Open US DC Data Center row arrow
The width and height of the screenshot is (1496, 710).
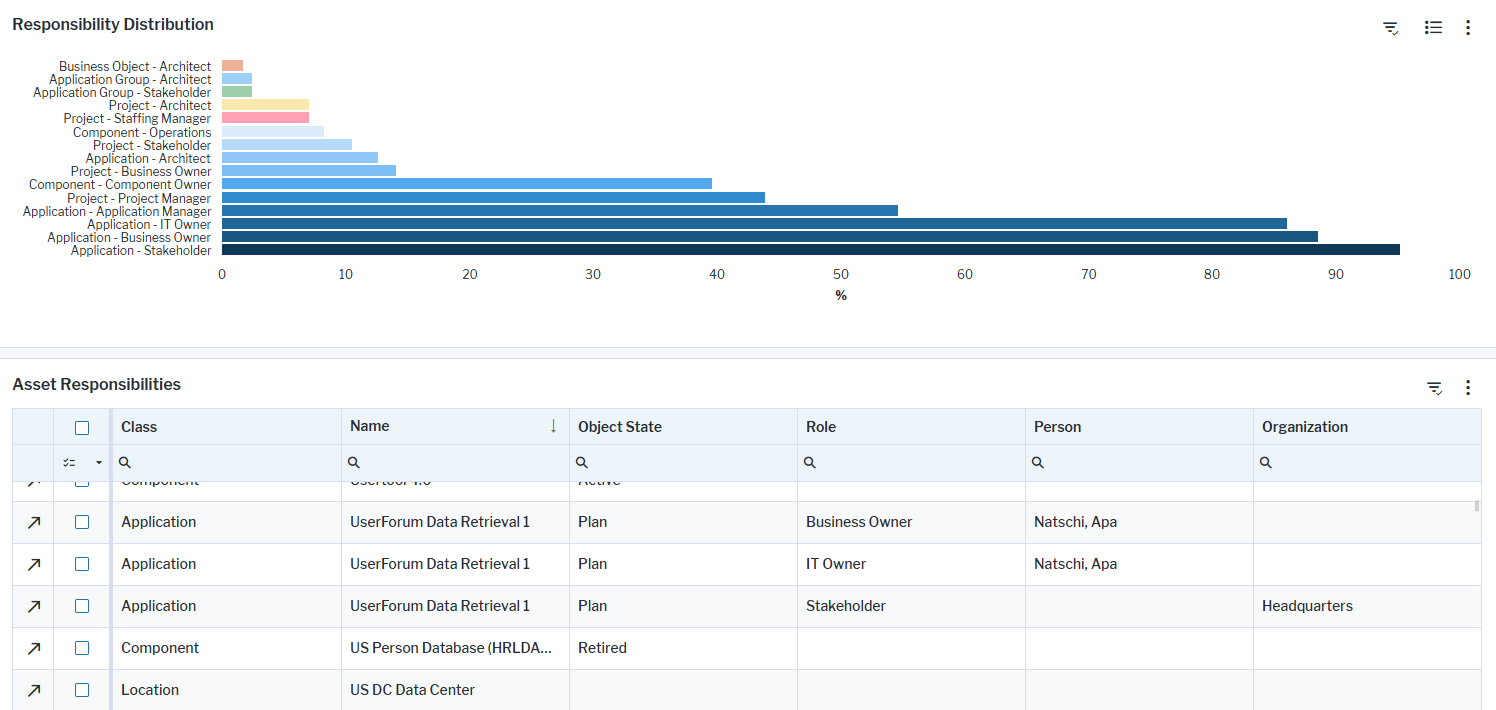(33, 690)
